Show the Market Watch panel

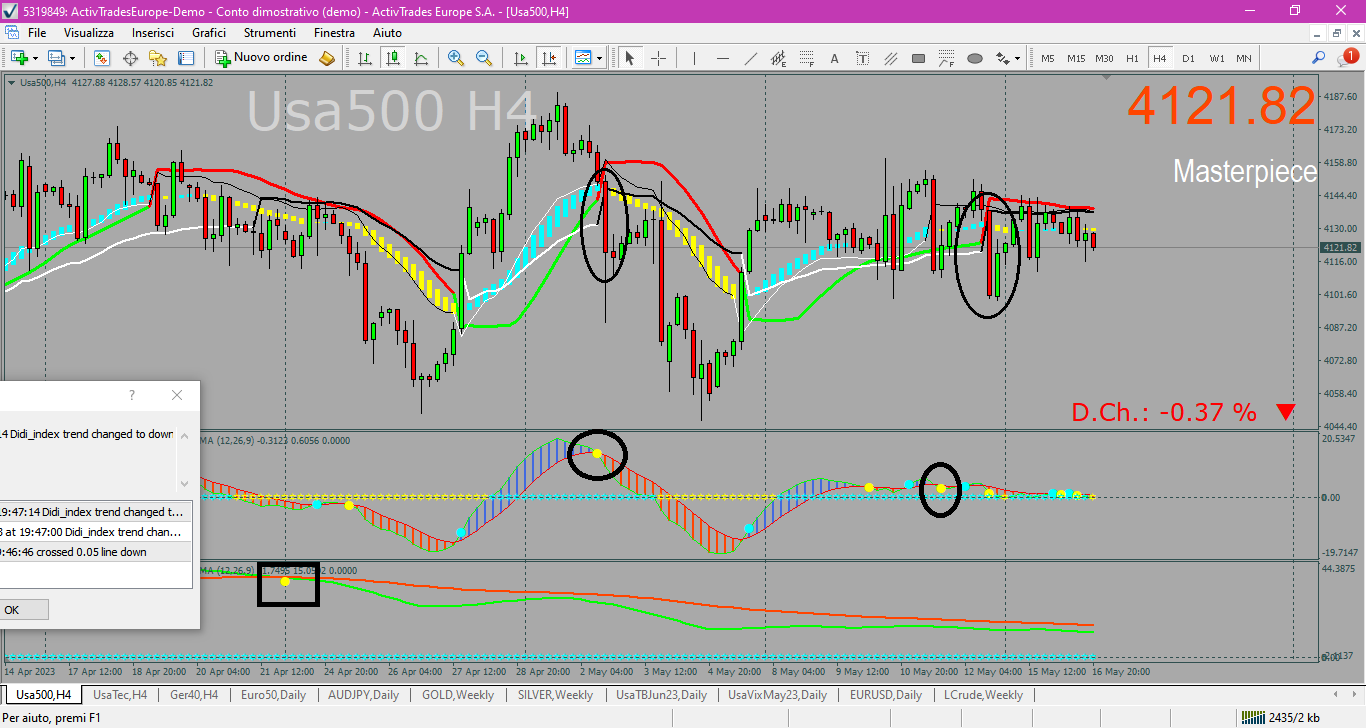click(102, 58)
